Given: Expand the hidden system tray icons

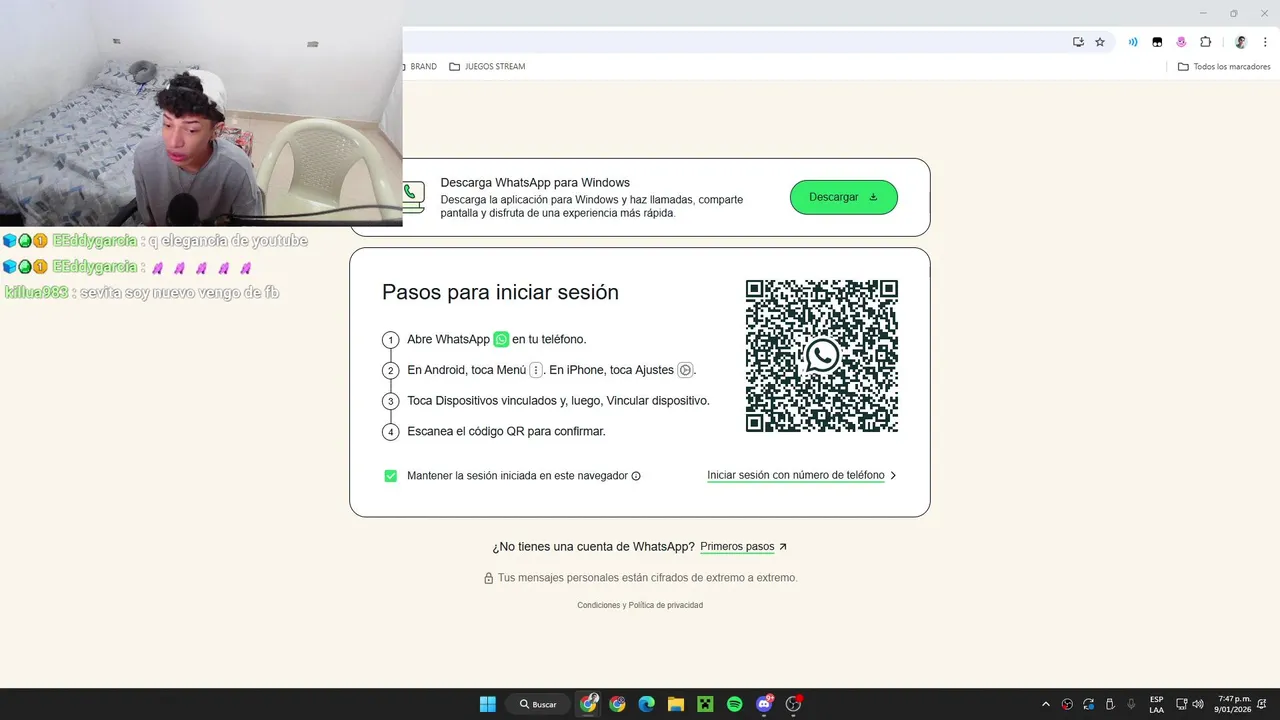Looking at the screenshot, I should coord(1046,704).
